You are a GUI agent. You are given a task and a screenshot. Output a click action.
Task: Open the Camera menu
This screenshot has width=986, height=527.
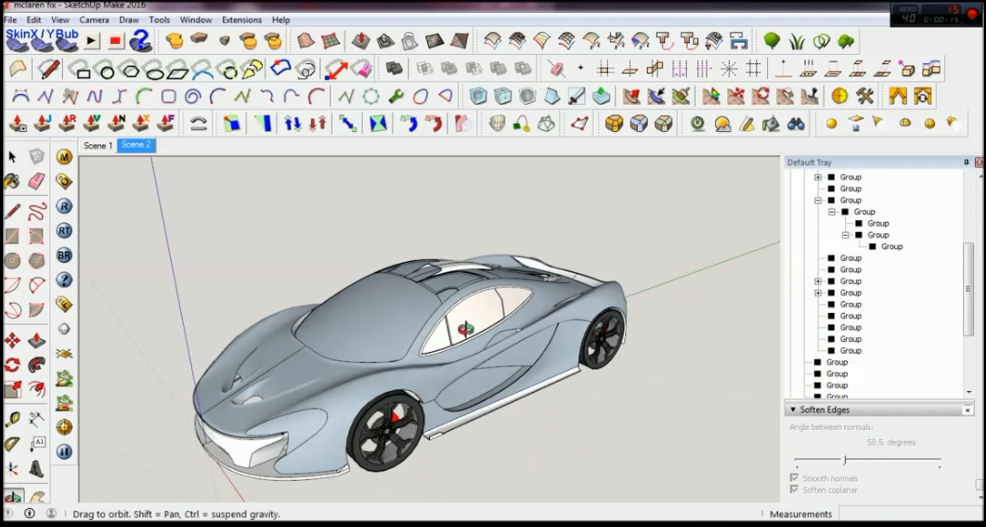point(94,20)
